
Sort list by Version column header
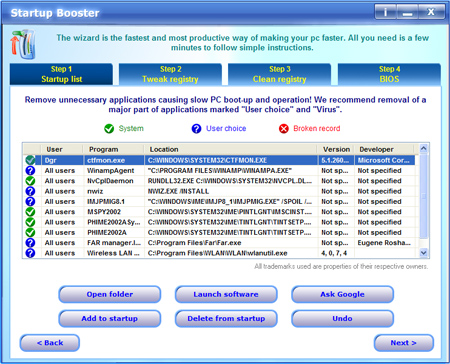[x=336, y=149]
